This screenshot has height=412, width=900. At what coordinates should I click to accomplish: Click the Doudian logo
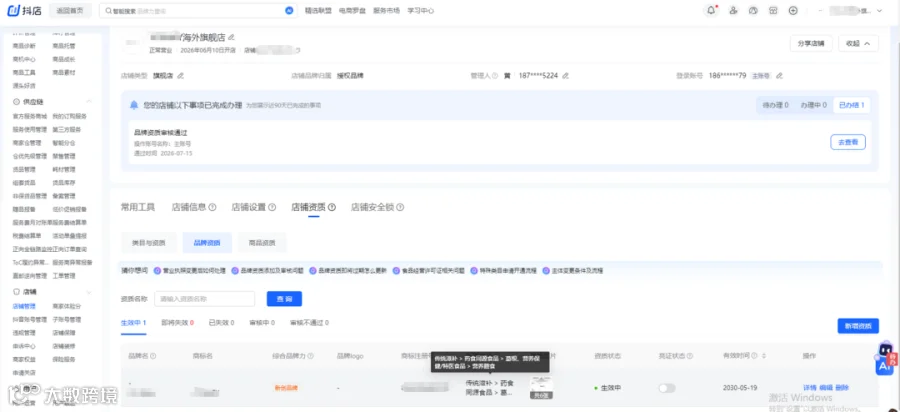pyautogui.click(x=25, y=10)
